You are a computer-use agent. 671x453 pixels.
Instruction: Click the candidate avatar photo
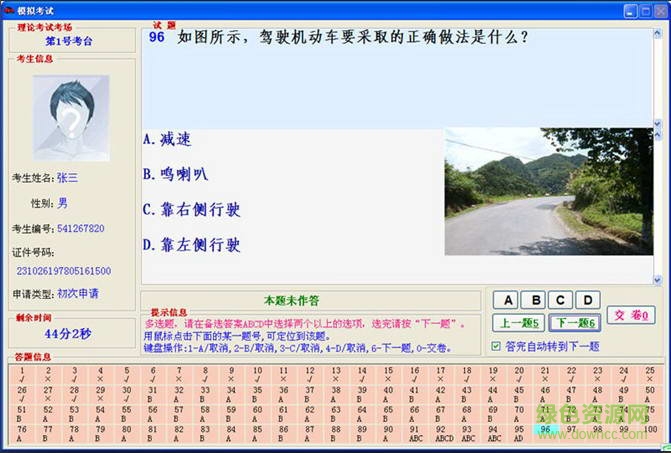[x=71, y=118]
